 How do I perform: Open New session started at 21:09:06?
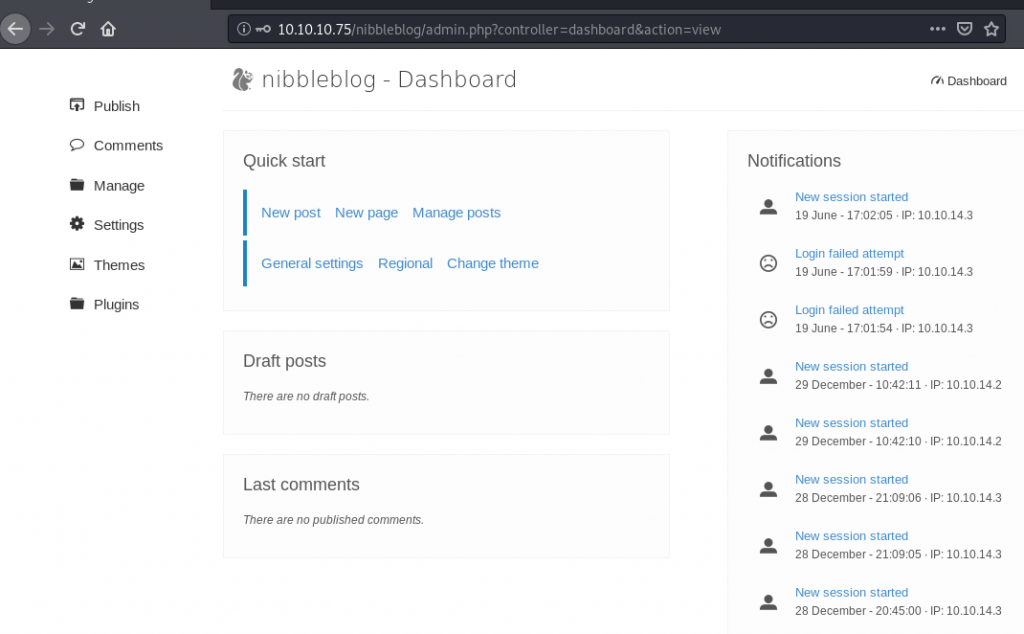pyautogui.click(x=851, y=479)
